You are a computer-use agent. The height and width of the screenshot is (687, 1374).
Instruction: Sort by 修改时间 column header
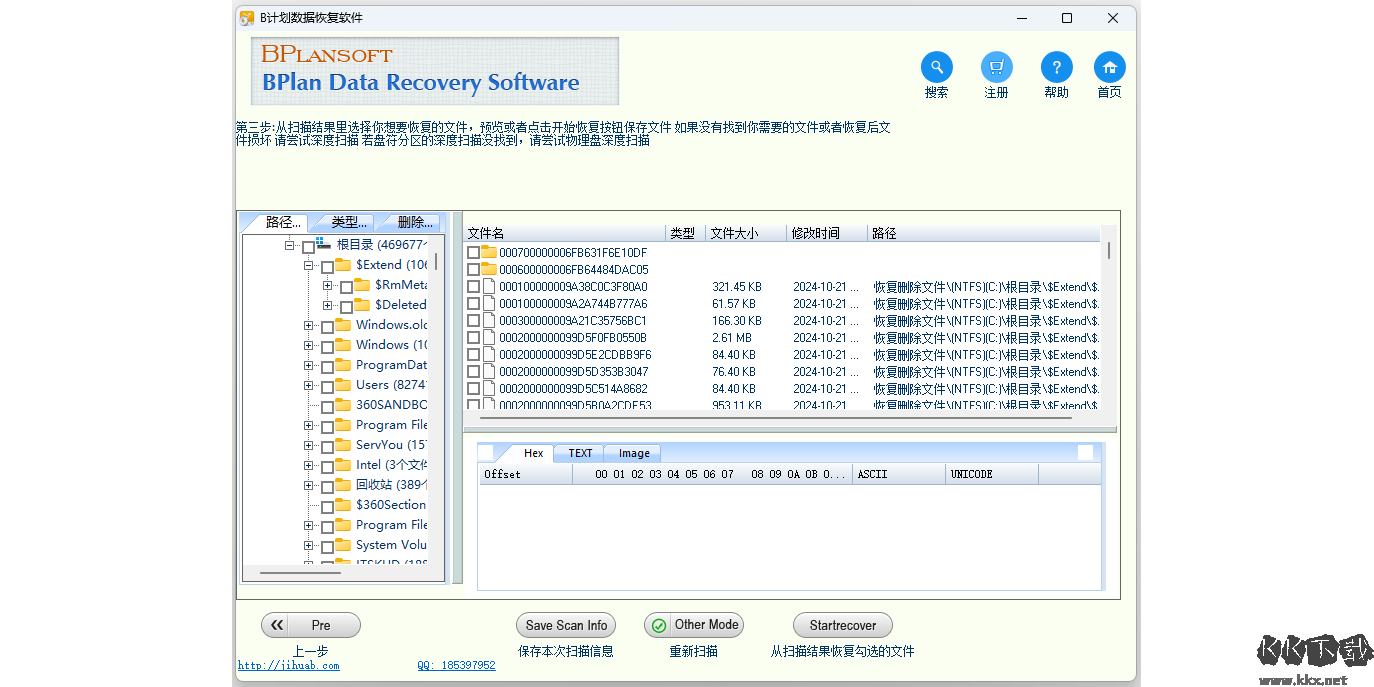827,233
